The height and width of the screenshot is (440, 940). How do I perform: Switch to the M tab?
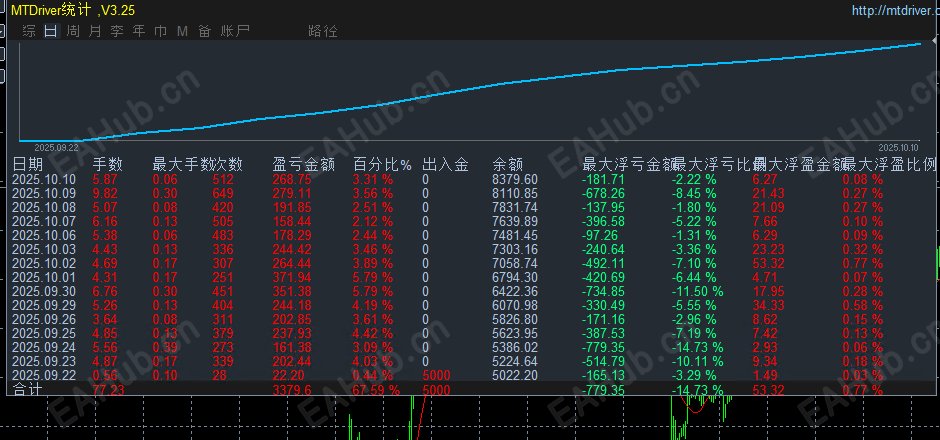click(182, 31)
